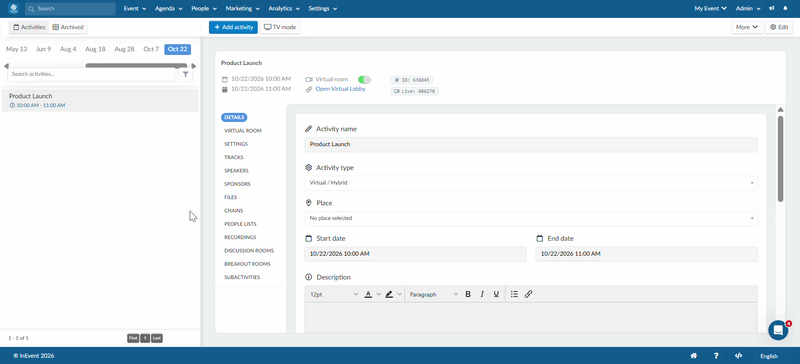Click the Open Virtual Lobby link
Screen dimensions: 800x364
(x=340, y=89)
